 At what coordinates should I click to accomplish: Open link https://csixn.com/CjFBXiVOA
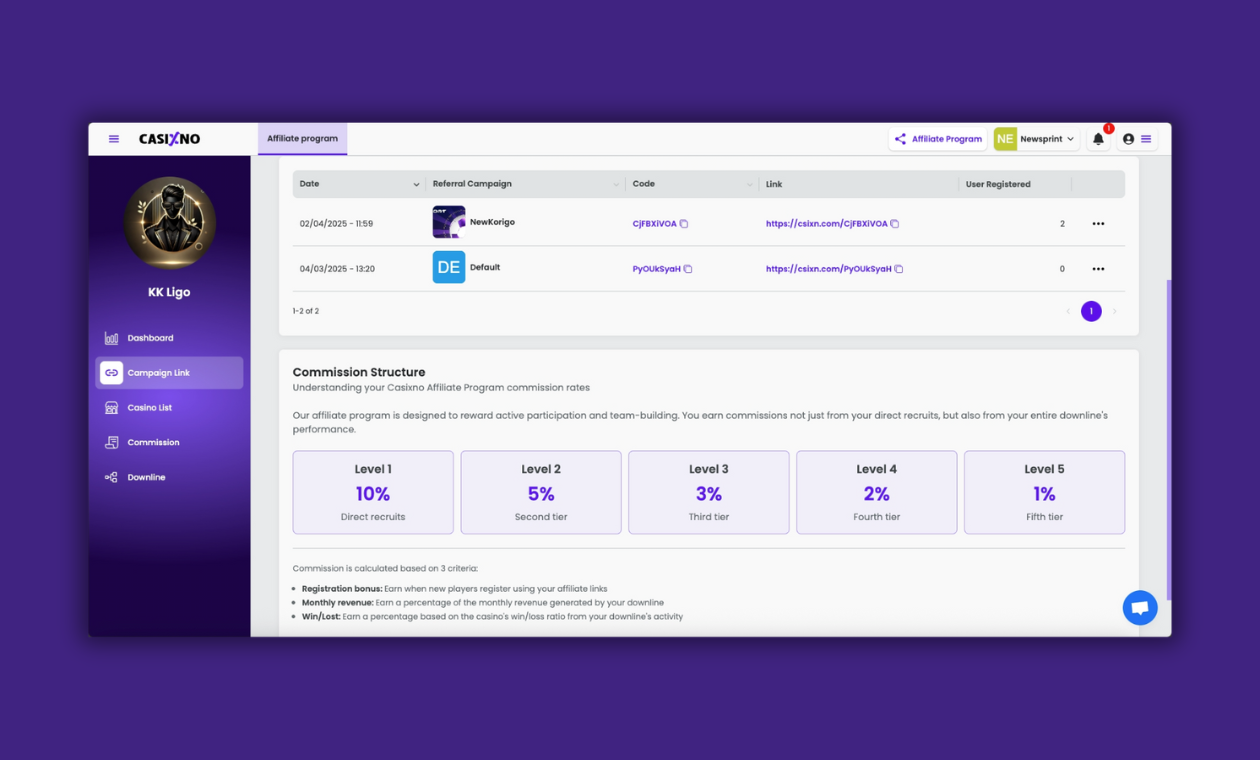(x=826, y=224)
